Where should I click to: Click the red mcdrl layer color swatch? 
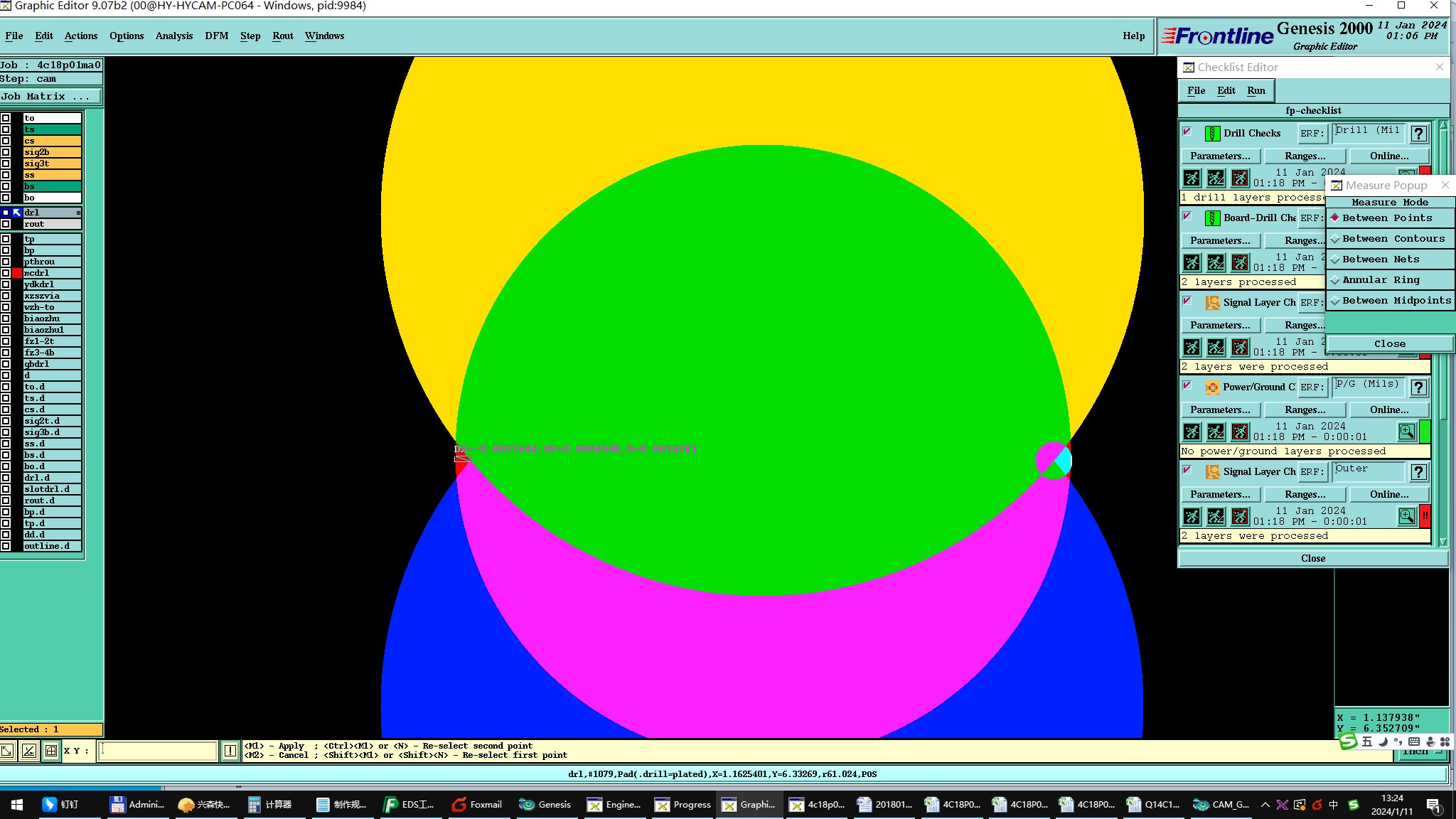point(17,273)
